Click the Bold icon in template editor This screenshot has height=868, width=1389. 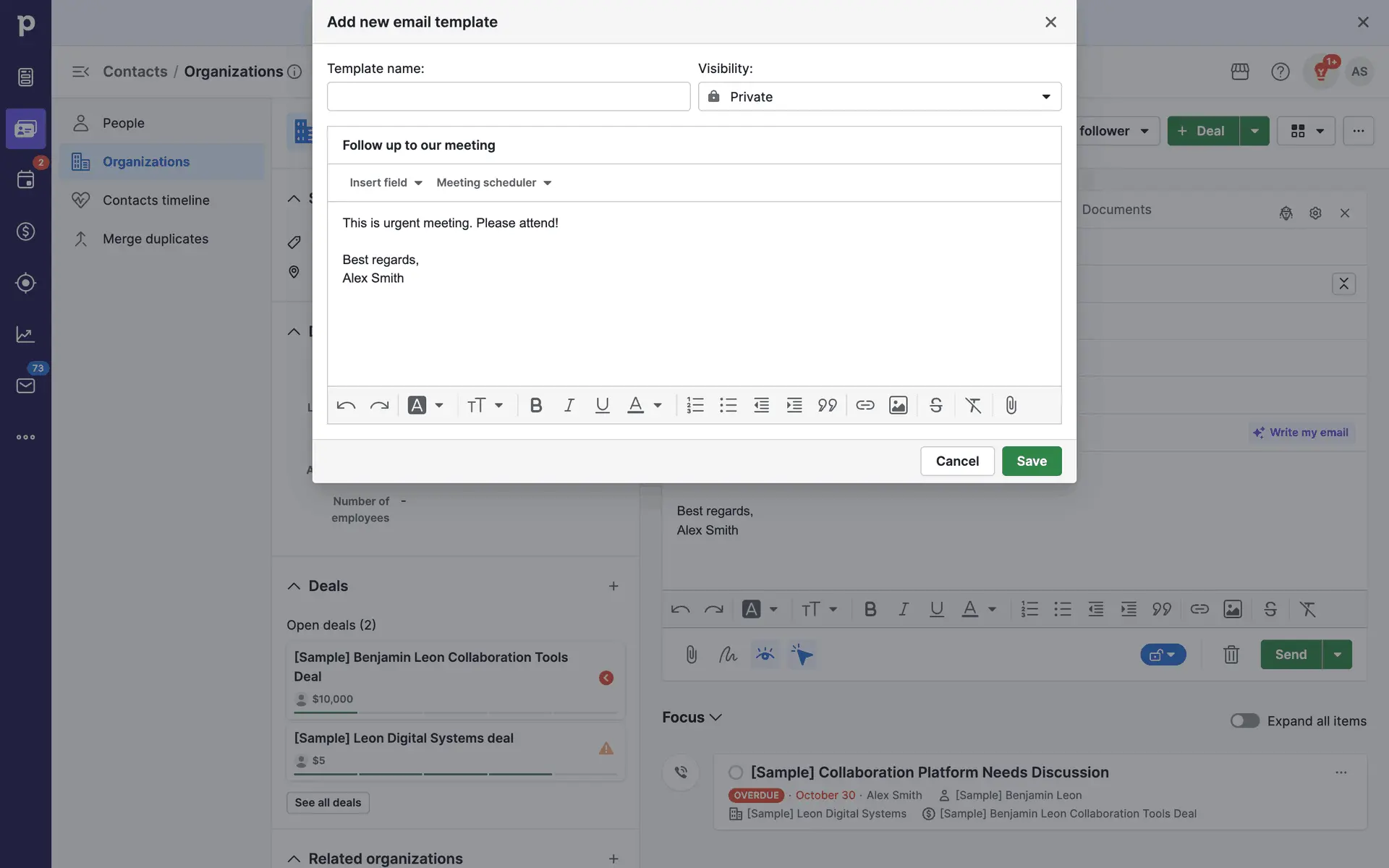pyautogui.click(x=535, y=405)
